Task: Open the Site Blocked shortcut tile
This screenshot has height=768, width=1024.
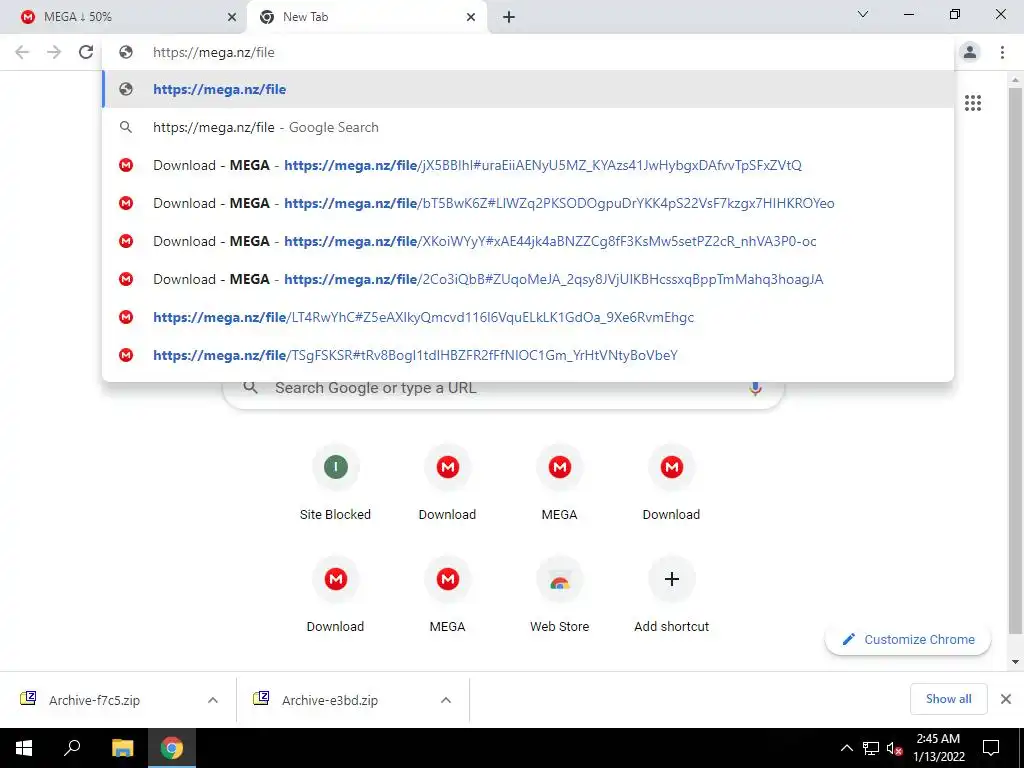Action: click(335, 483)
